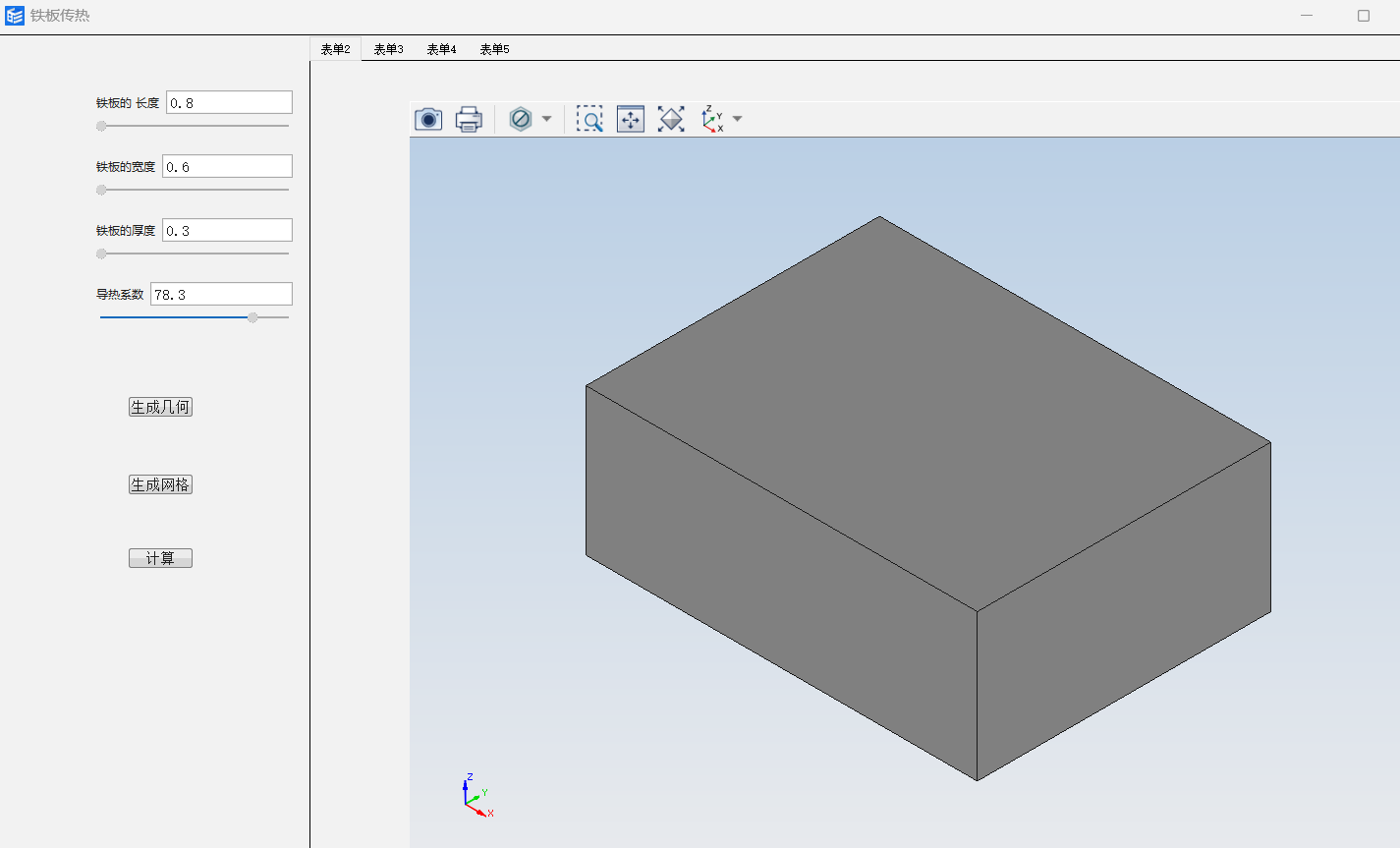Click the 导热系数 slider handle
The image size is (1400, 848).
(252, 317)
